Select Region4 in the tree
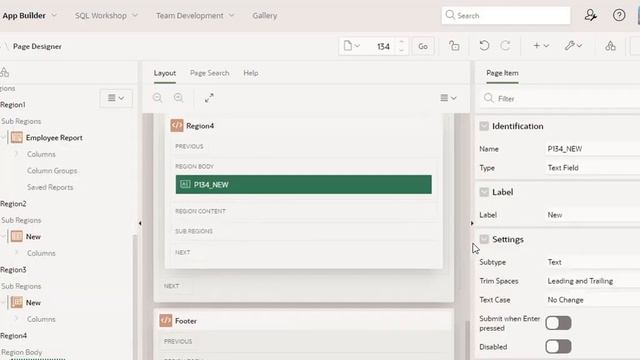Screen dimensions: 640x360 pos(13,336)
